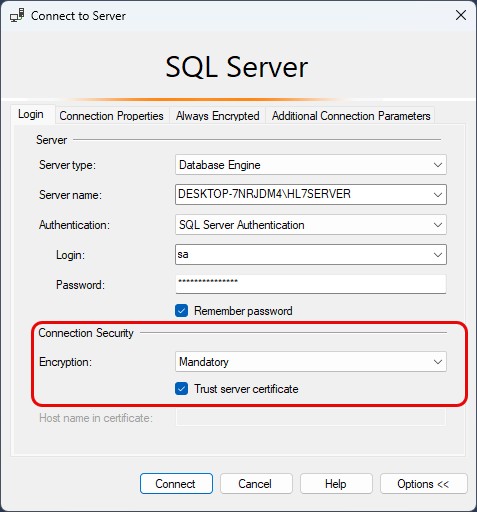
Task: Click the 'Encryption:' label
Action: click(65, 362)
